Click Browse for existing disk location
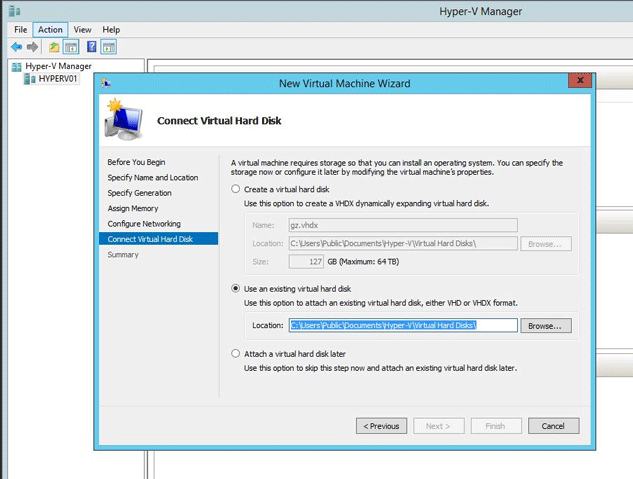 coord(547,326)
